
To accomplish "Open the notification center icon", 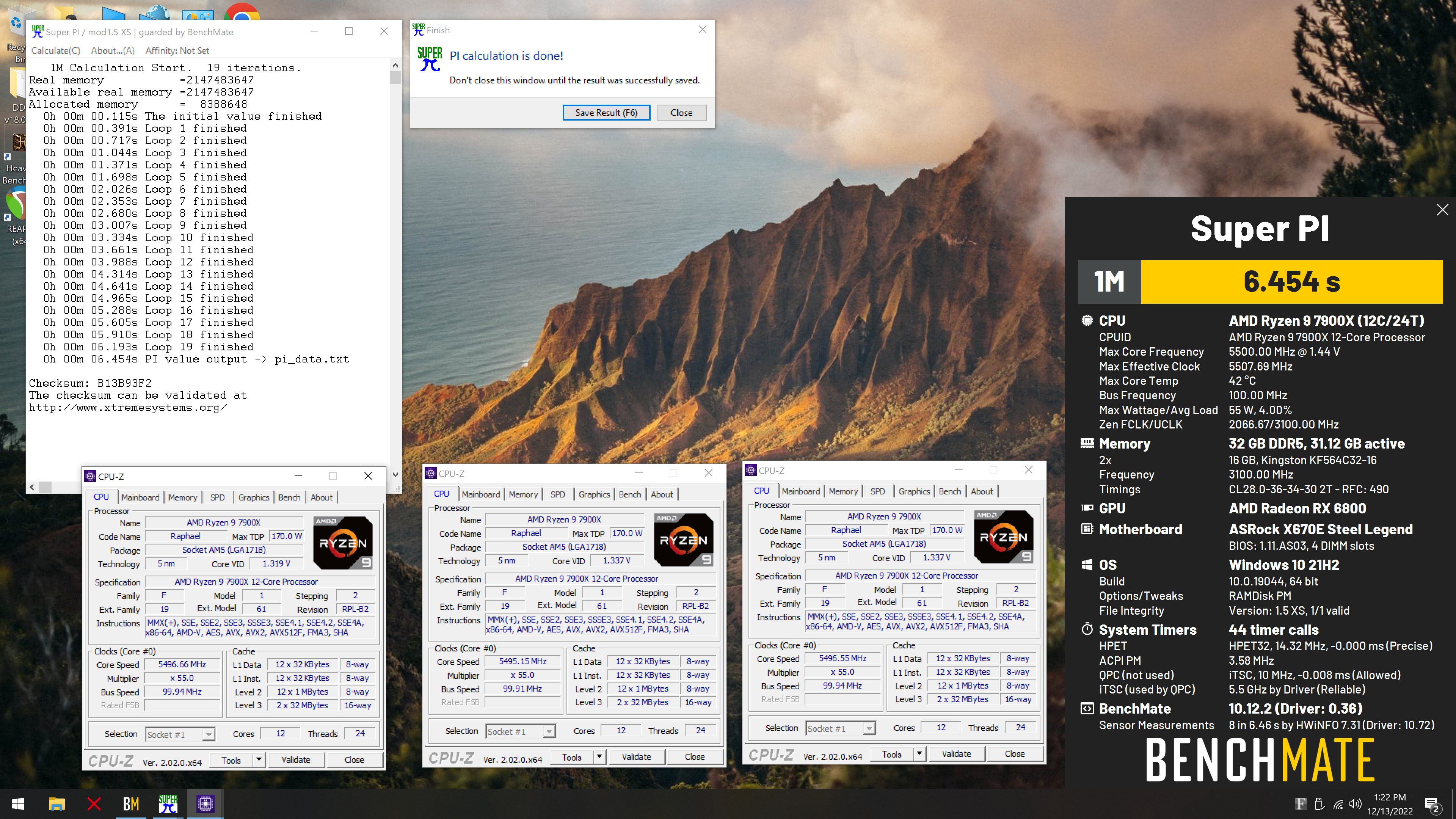I will tap(1432, 804).
